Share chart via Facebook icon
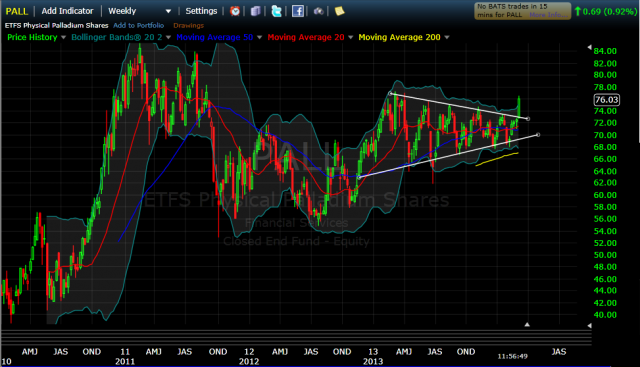640x367 pixels. [x=298, y=11]
